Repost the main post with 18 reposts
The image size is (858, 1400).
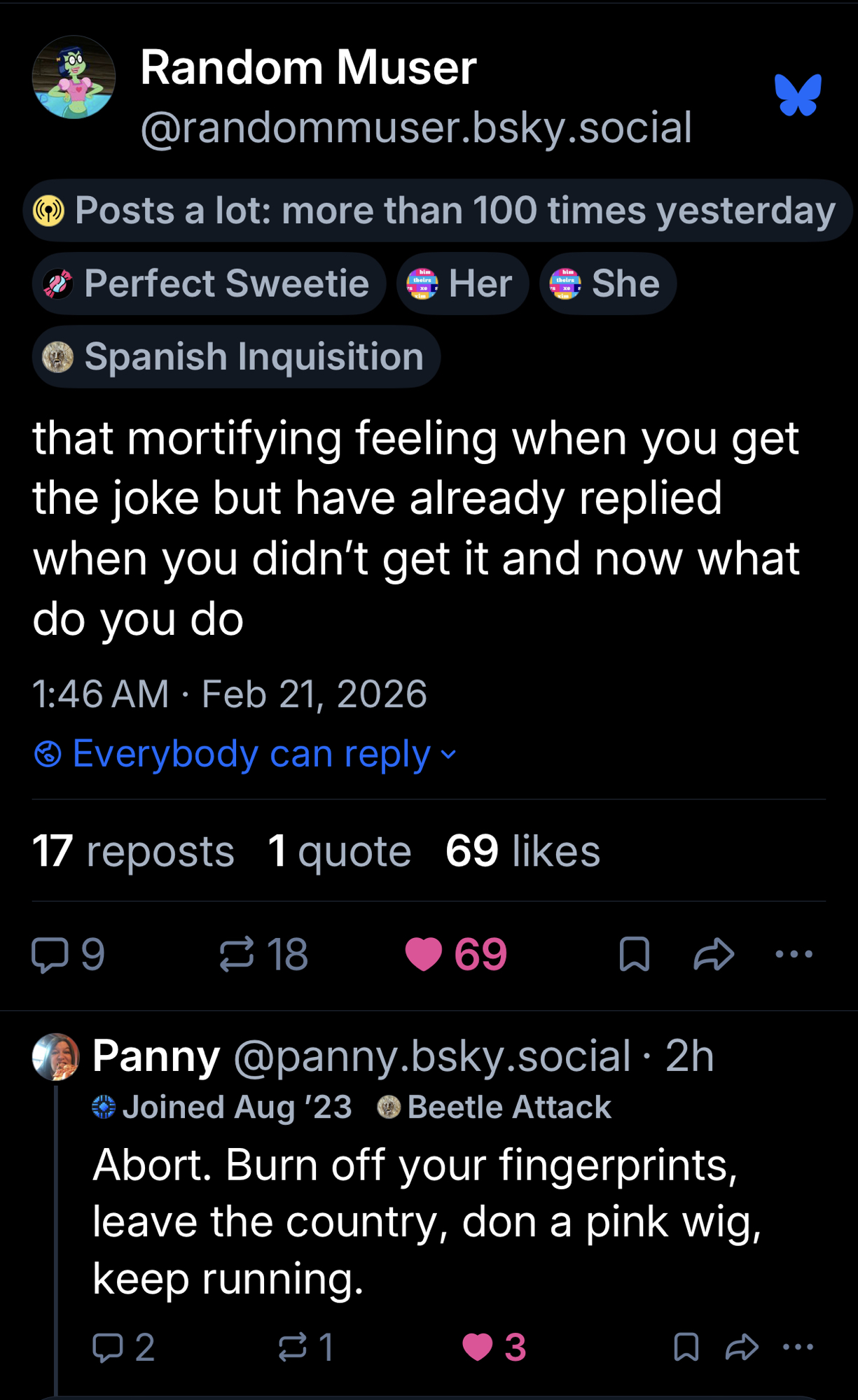pos(237,955)
